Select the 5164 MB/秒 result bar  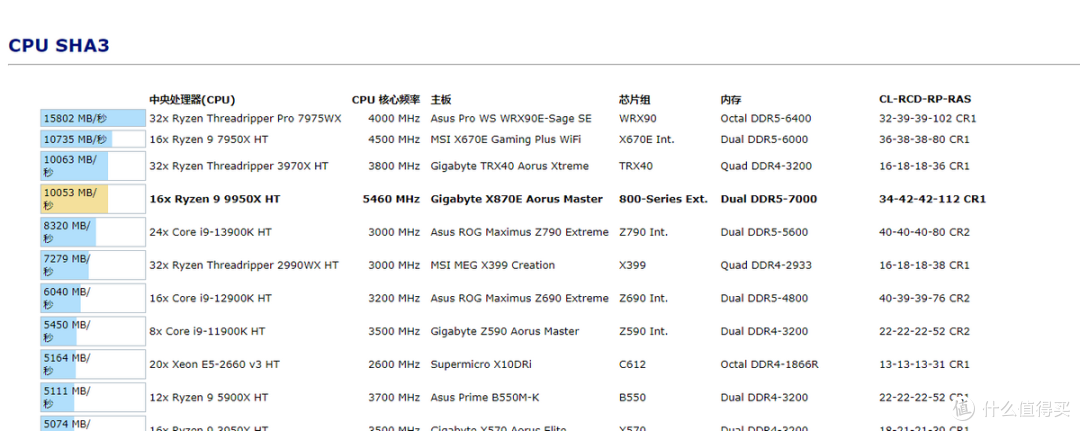[x=93, y=364]
